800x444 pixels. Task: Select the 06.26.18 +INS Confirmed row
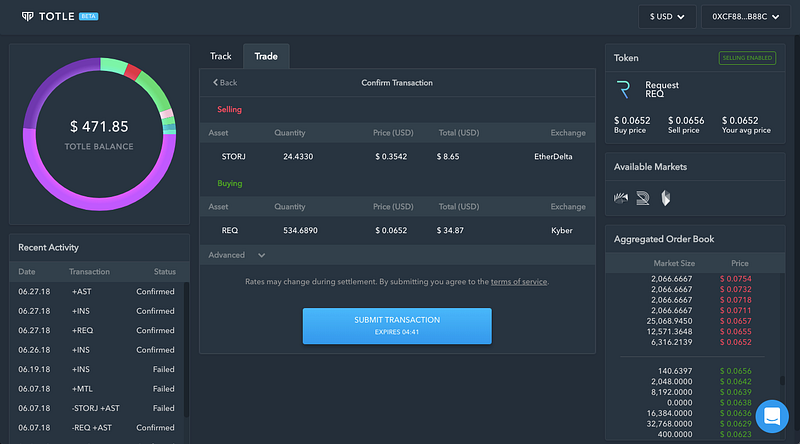(97, 350)
